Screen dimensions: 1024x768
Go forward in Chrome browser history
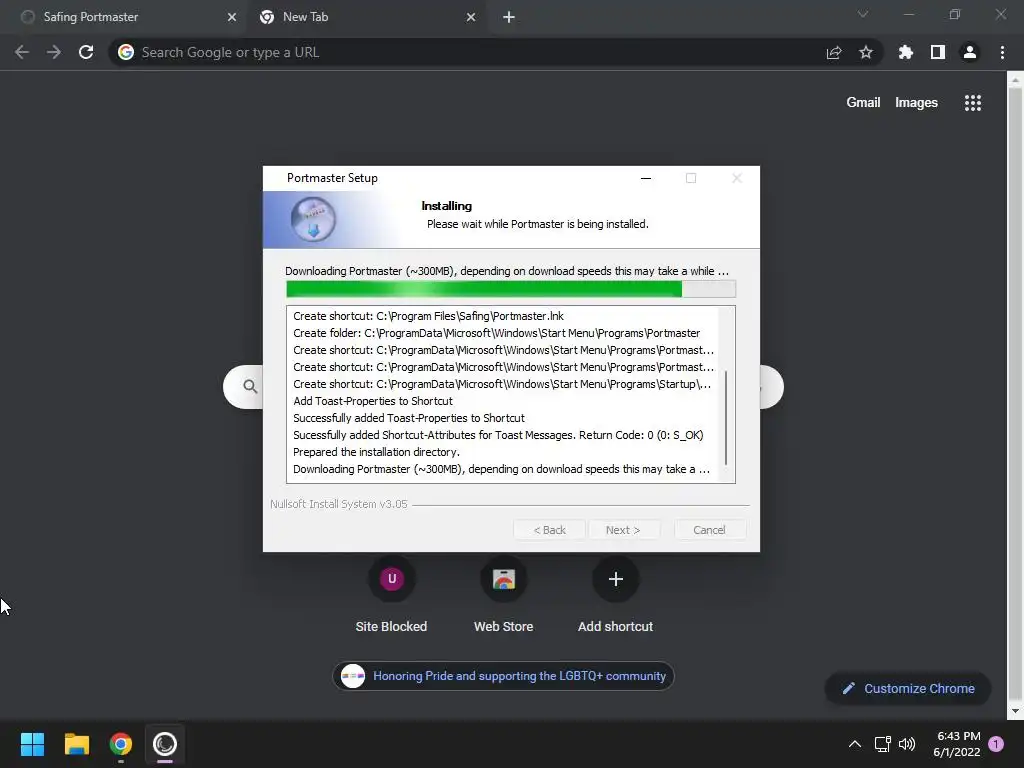(x=54, y=52)
